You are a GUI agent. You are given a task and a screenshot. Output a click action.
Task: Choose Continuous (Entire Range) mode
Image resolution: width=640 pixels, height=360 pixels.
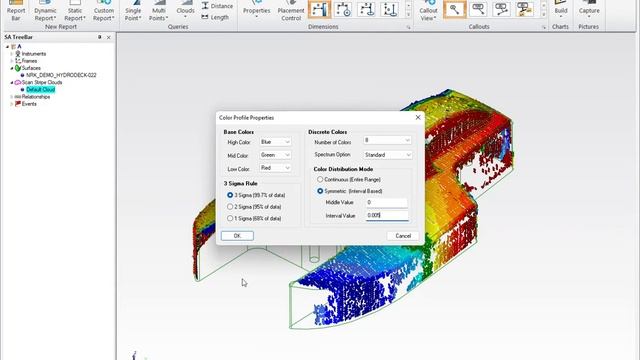pos(320,179)
